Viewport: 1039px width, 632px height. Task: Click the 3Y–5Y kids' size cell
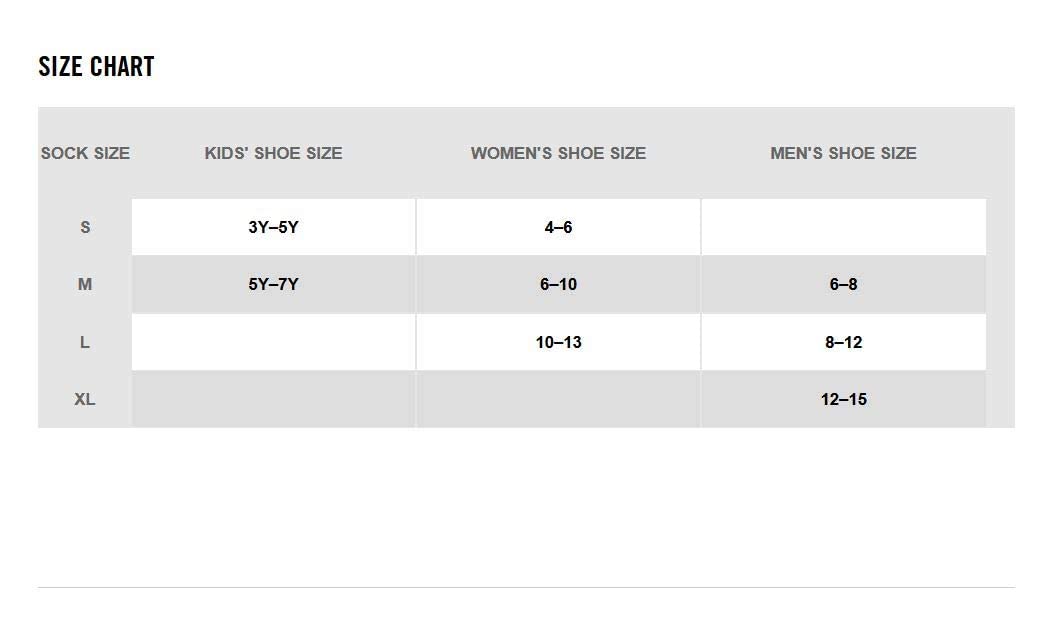(x=273, y=227)
